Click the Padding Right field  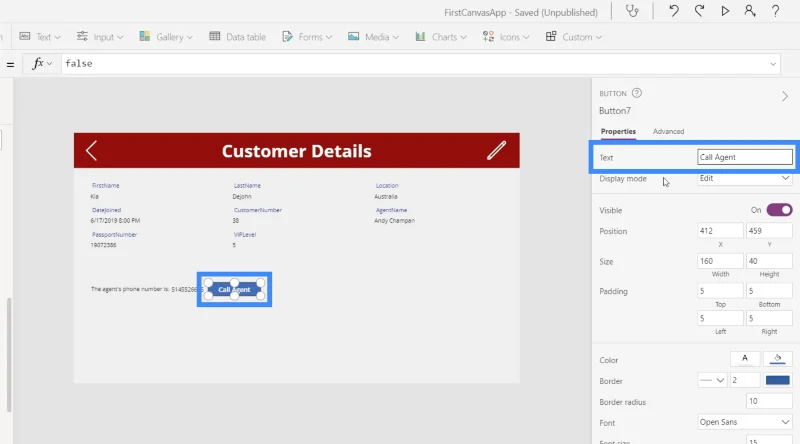[769, 318]
